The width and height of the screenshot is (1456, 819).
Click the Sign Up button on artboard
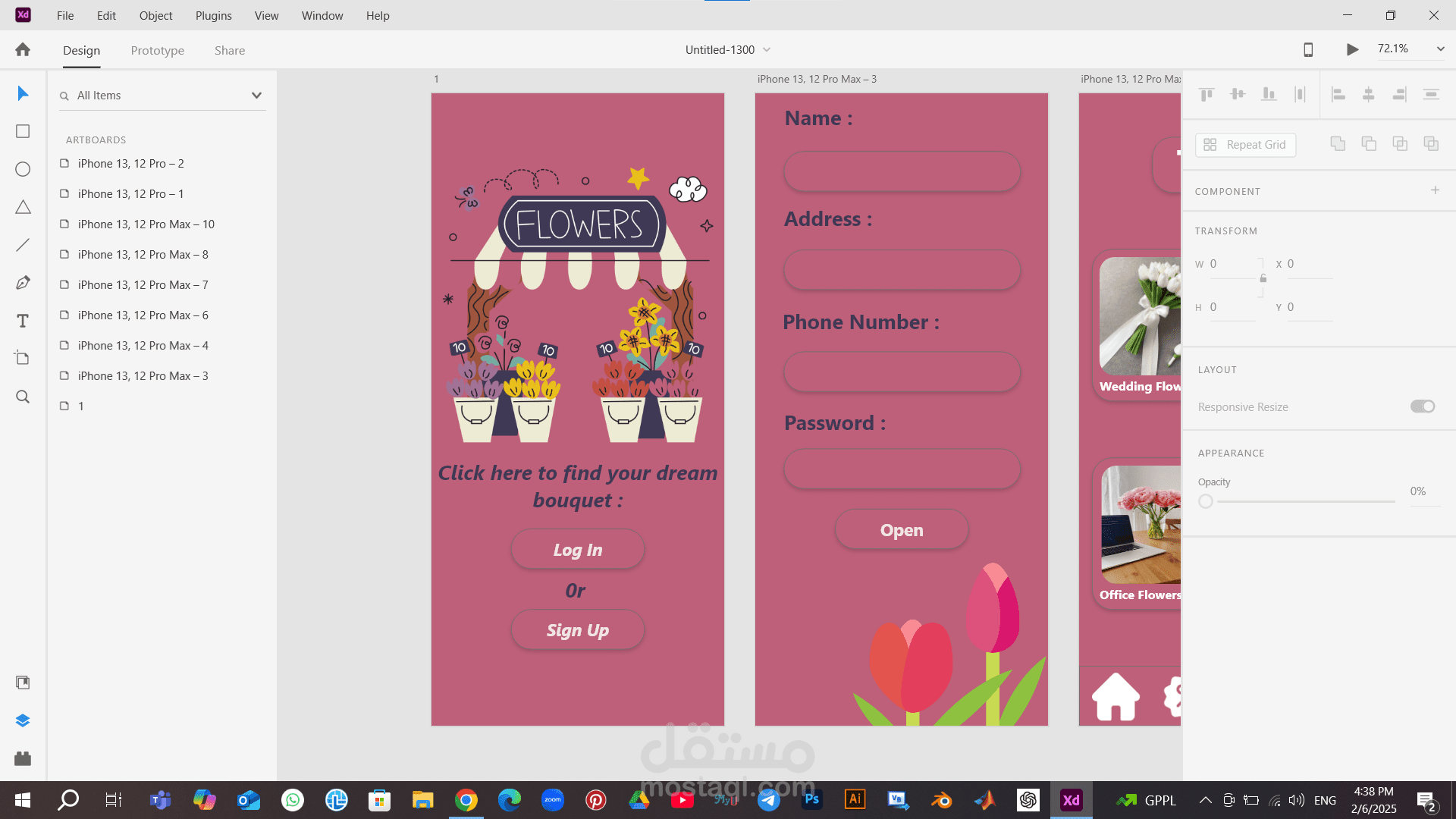[x=578, y=630]
